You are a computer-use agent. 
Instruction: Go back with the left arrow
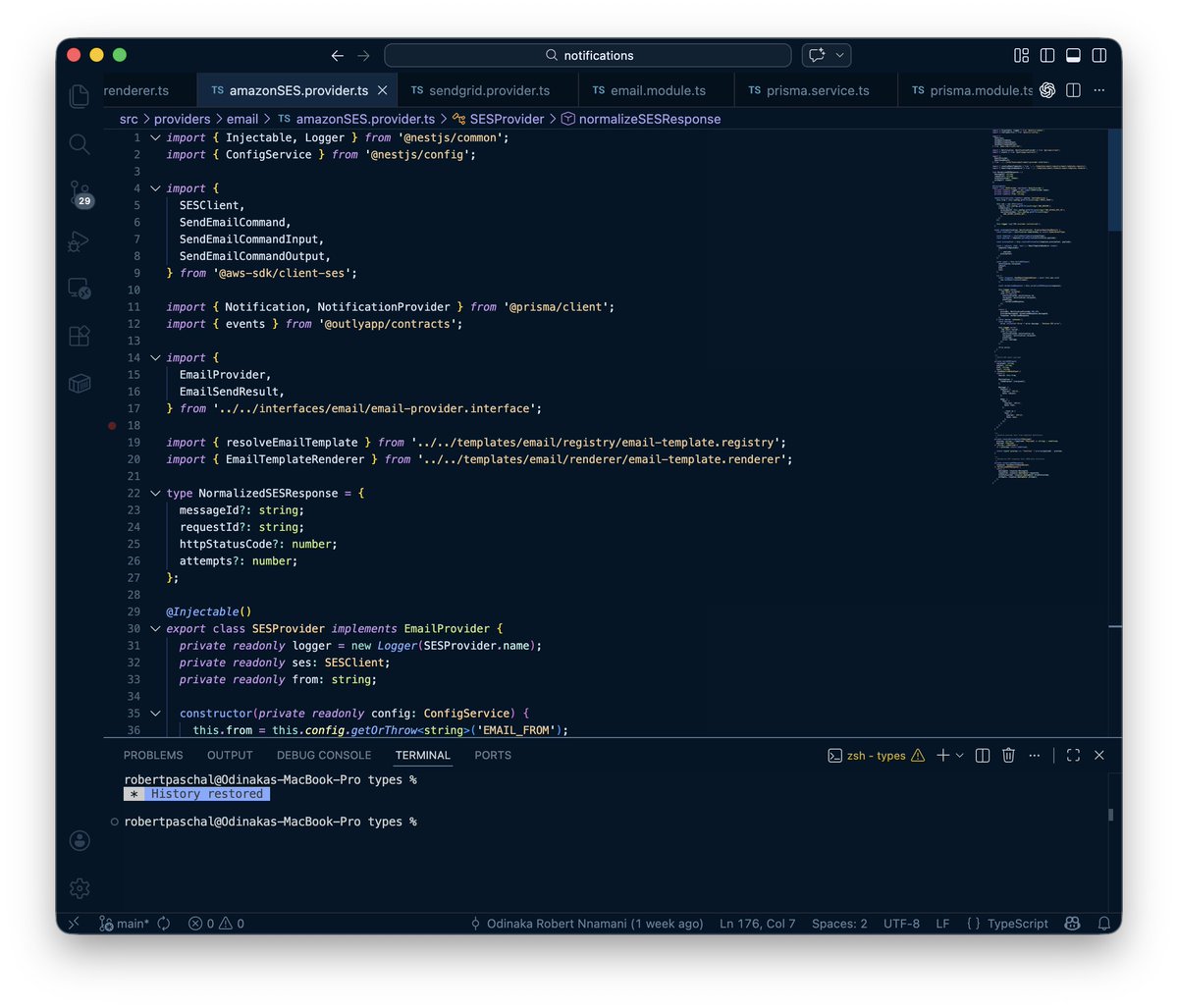coord(338,56)
